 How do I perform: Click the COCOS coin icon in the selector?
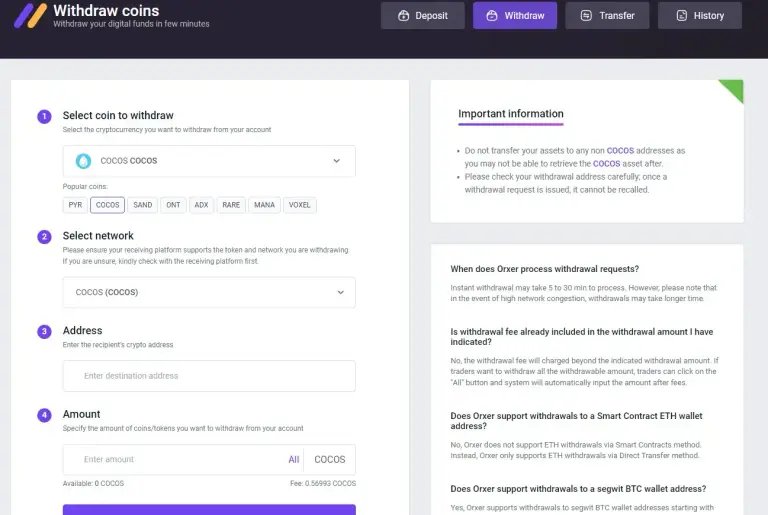83,161
